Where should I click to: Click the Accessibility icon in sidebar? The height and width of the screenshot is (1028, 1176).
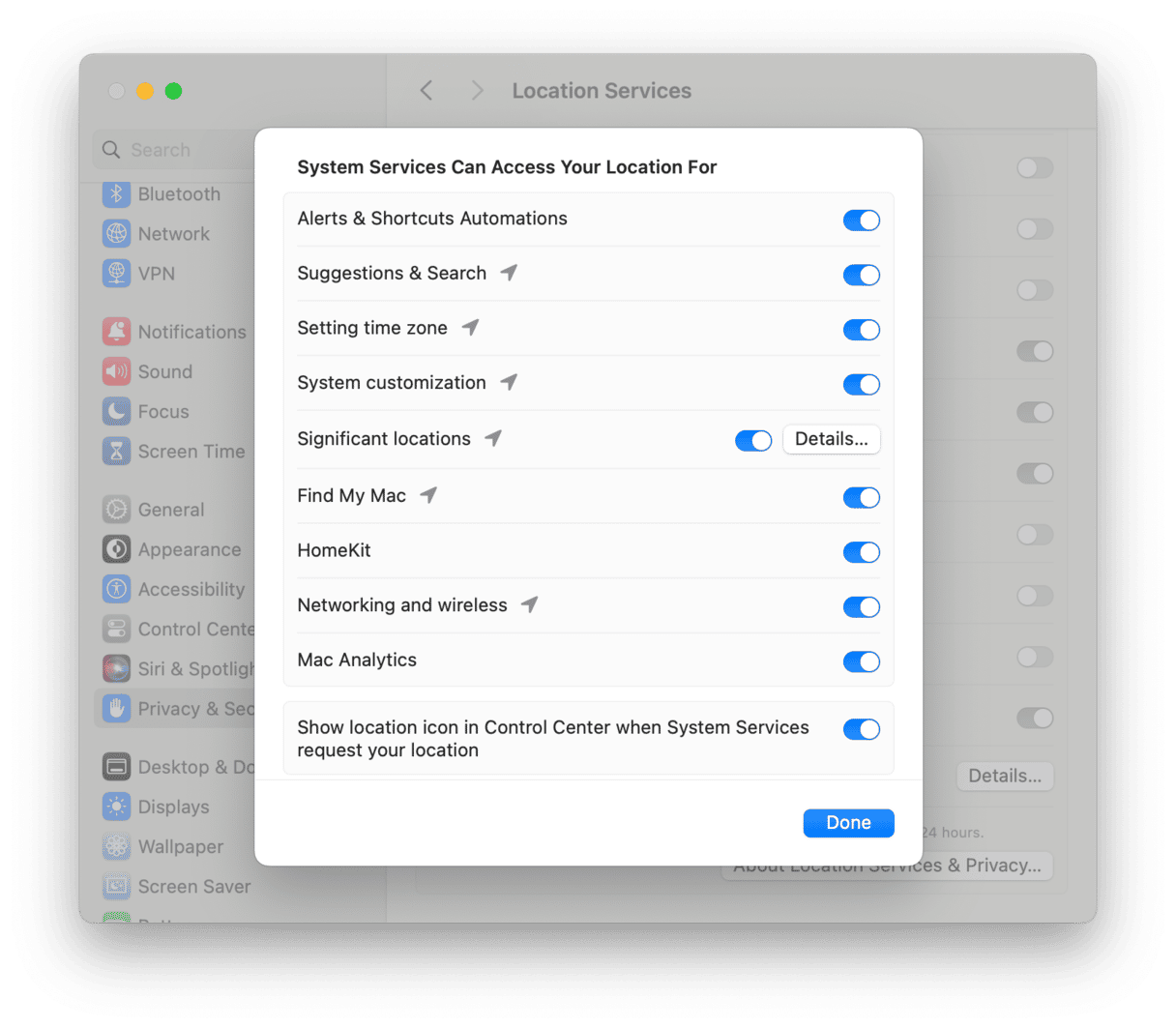pyautogui.click(x=117, y=589)
